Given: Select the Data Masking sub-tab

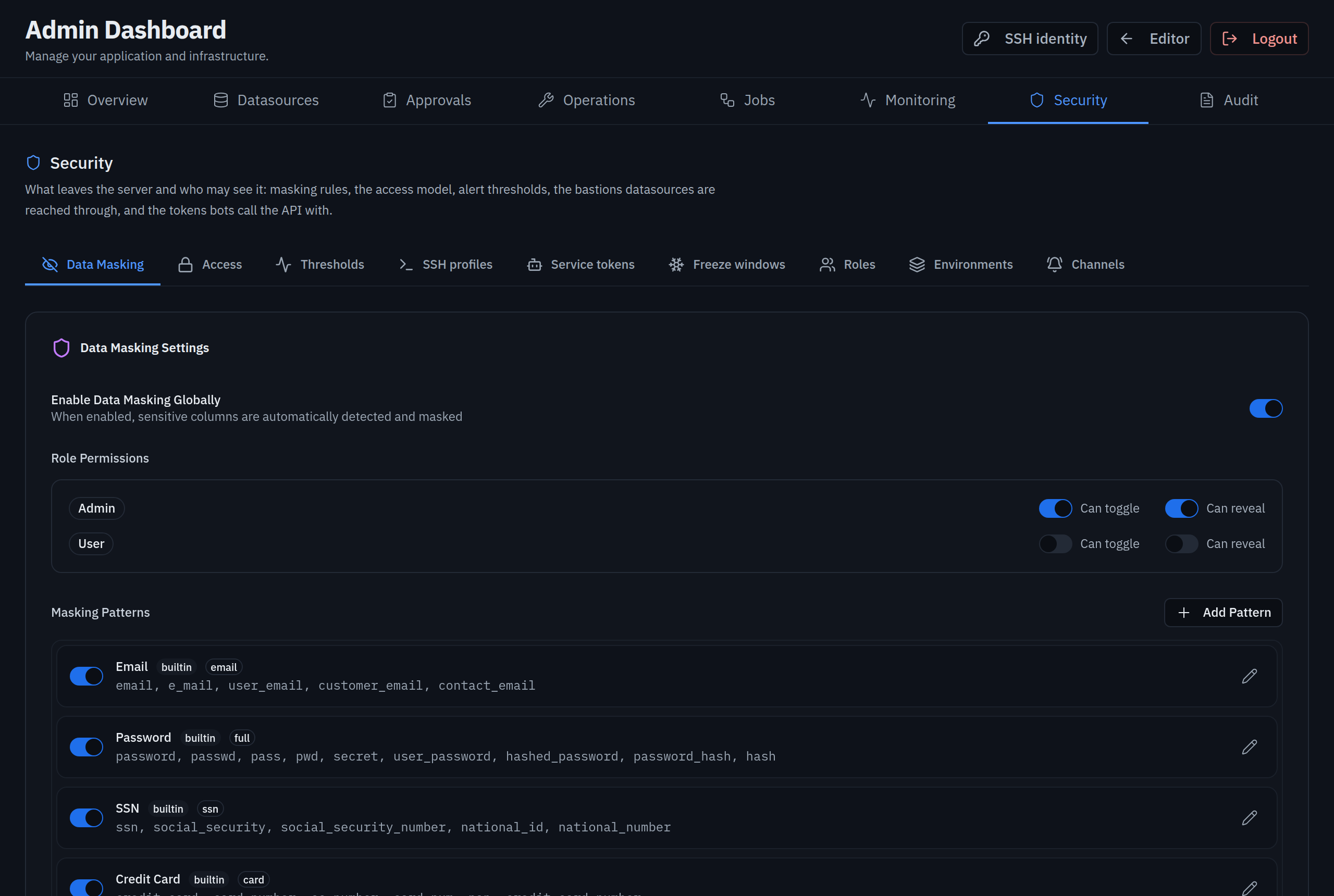Looking at the screenshot, I should (93, 265).
